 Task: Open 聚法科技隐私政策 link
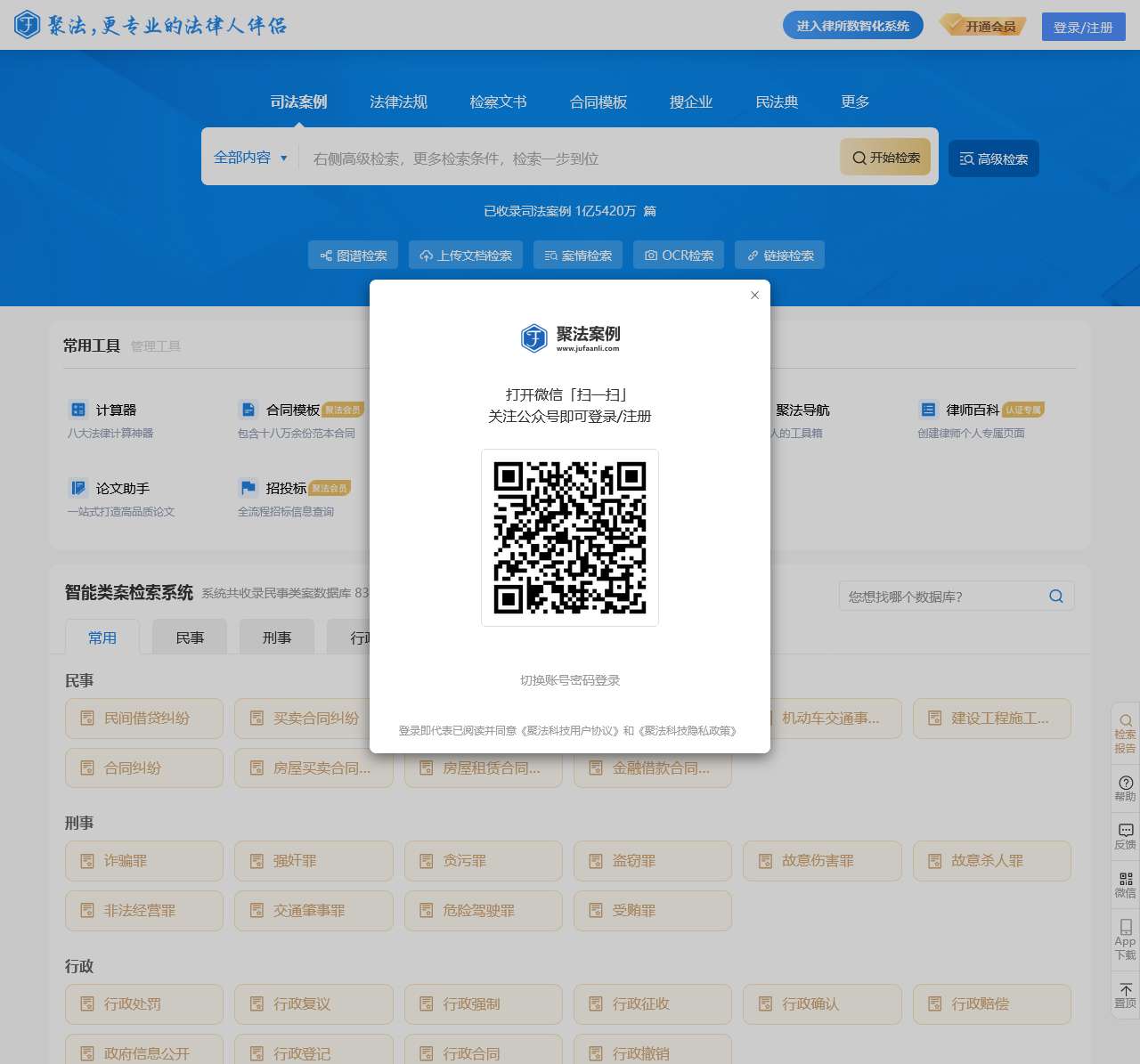(x=688, y=730)
